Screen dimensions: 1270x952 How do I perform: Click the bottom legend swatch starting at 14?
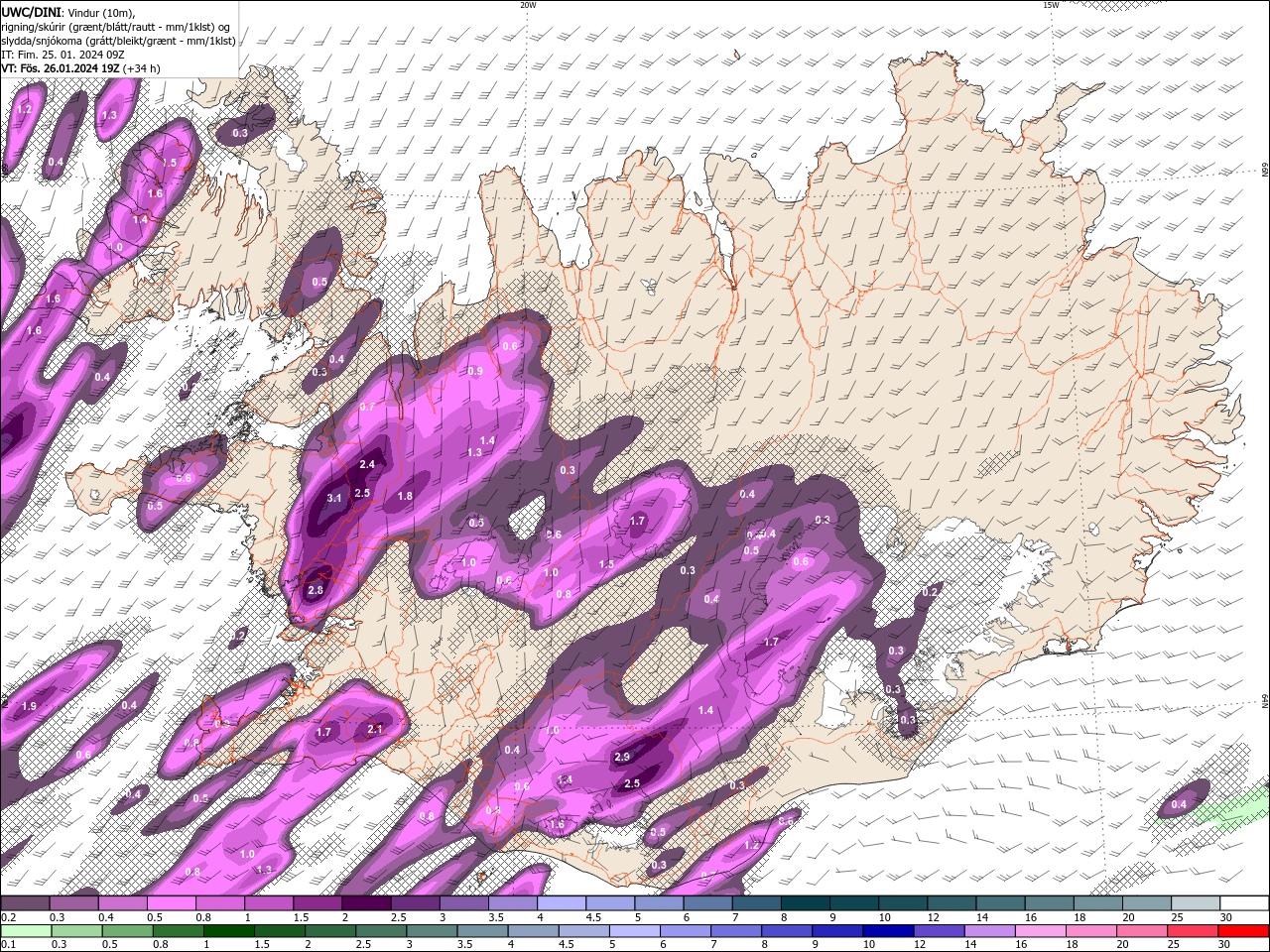coord(990,931)
